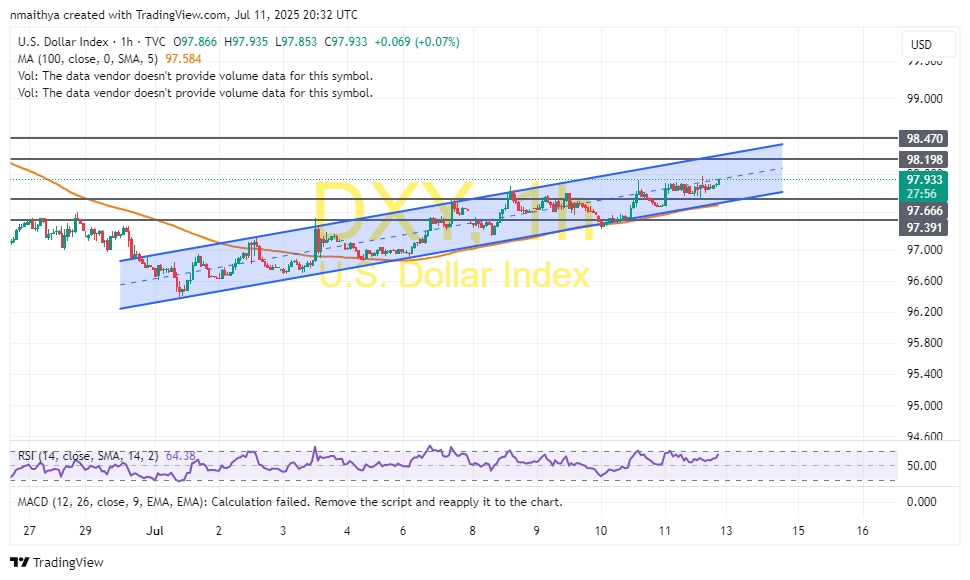Click date 16 on the time axis
The width and height of the screenshot is (970, 580).
862,531
